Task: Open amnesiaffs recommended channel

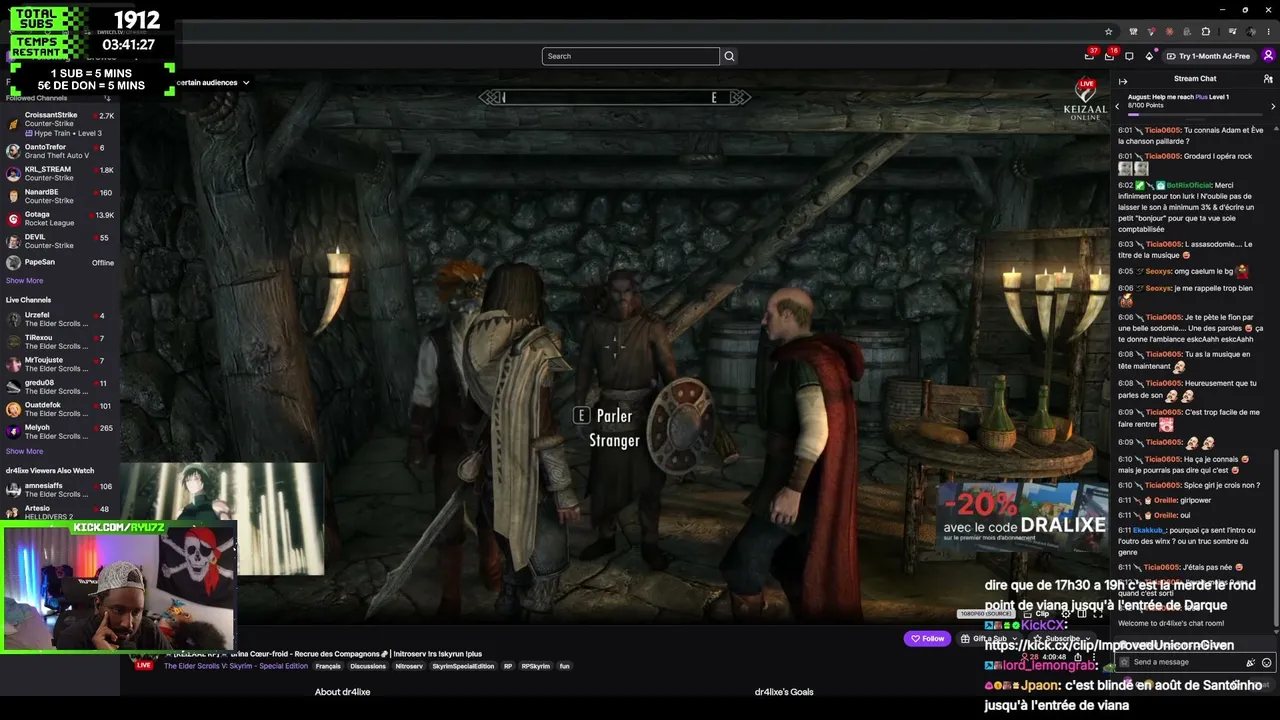Action: 60,490
